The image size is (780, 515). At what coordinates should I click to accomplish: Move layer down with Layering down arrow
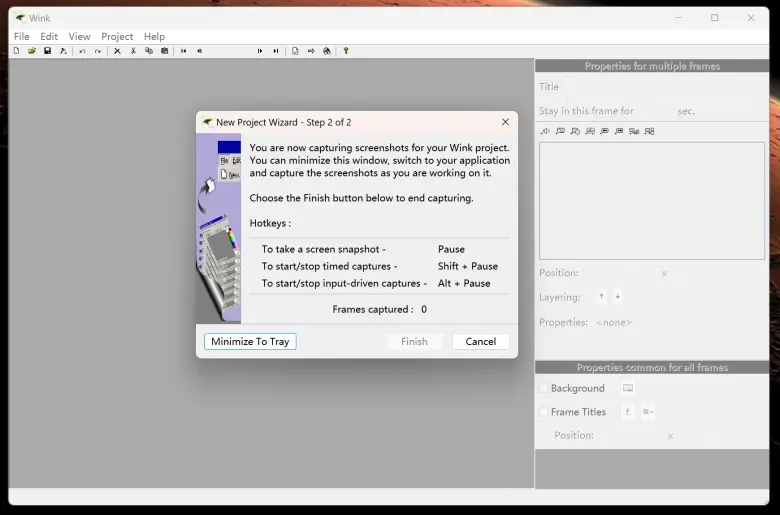pos(617,297)
